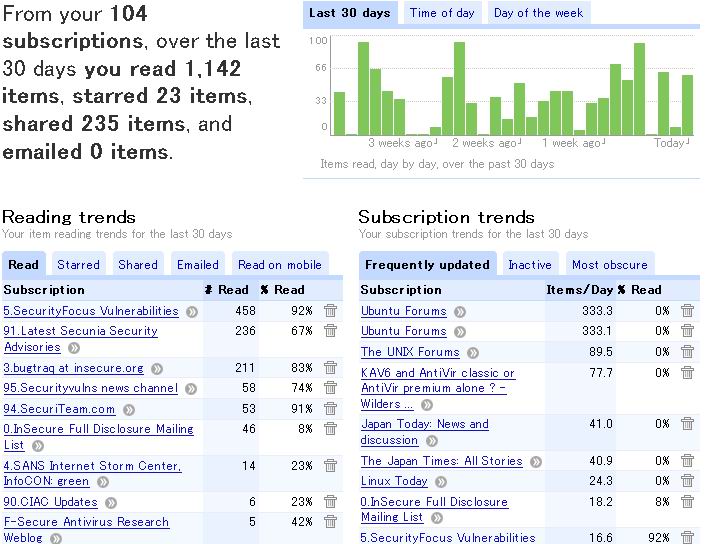Open The UNIX Forums link
This screenshot has width=714, height=544.
click(x=410, y=352)
